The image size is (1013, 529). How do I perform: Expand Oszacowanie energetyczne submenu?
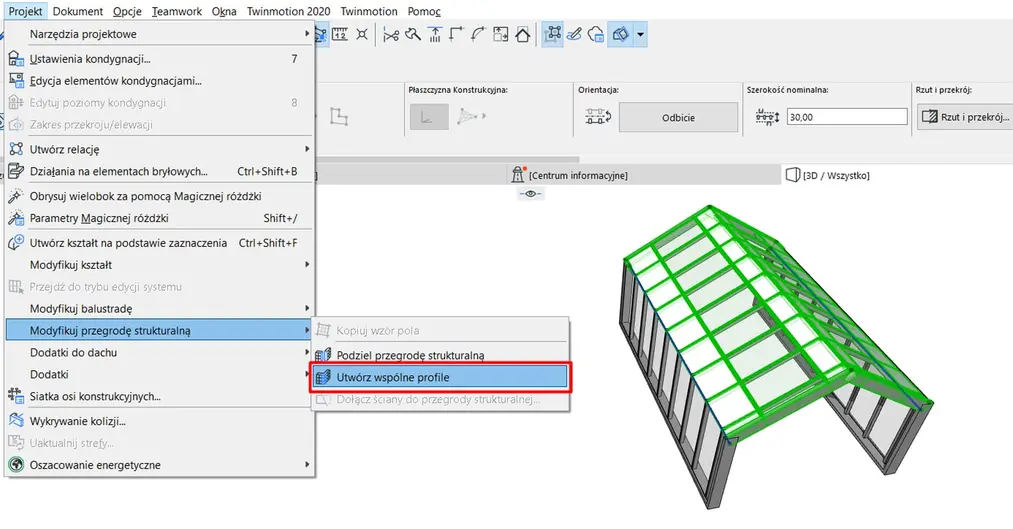click(x=160, y=465)
